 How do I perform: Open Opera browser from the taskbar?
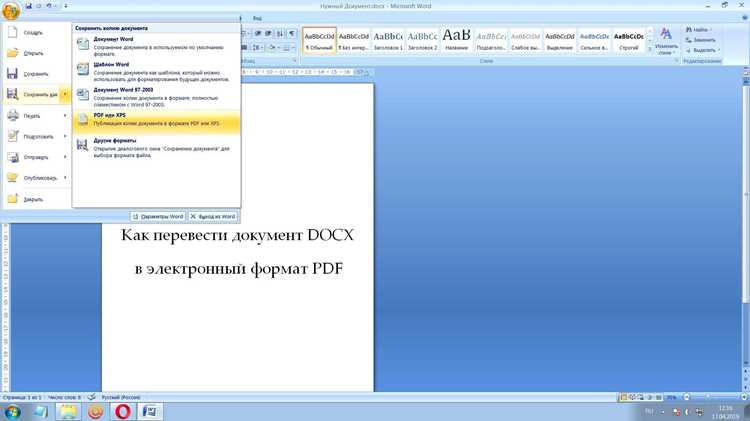click(x=122, y=411)
